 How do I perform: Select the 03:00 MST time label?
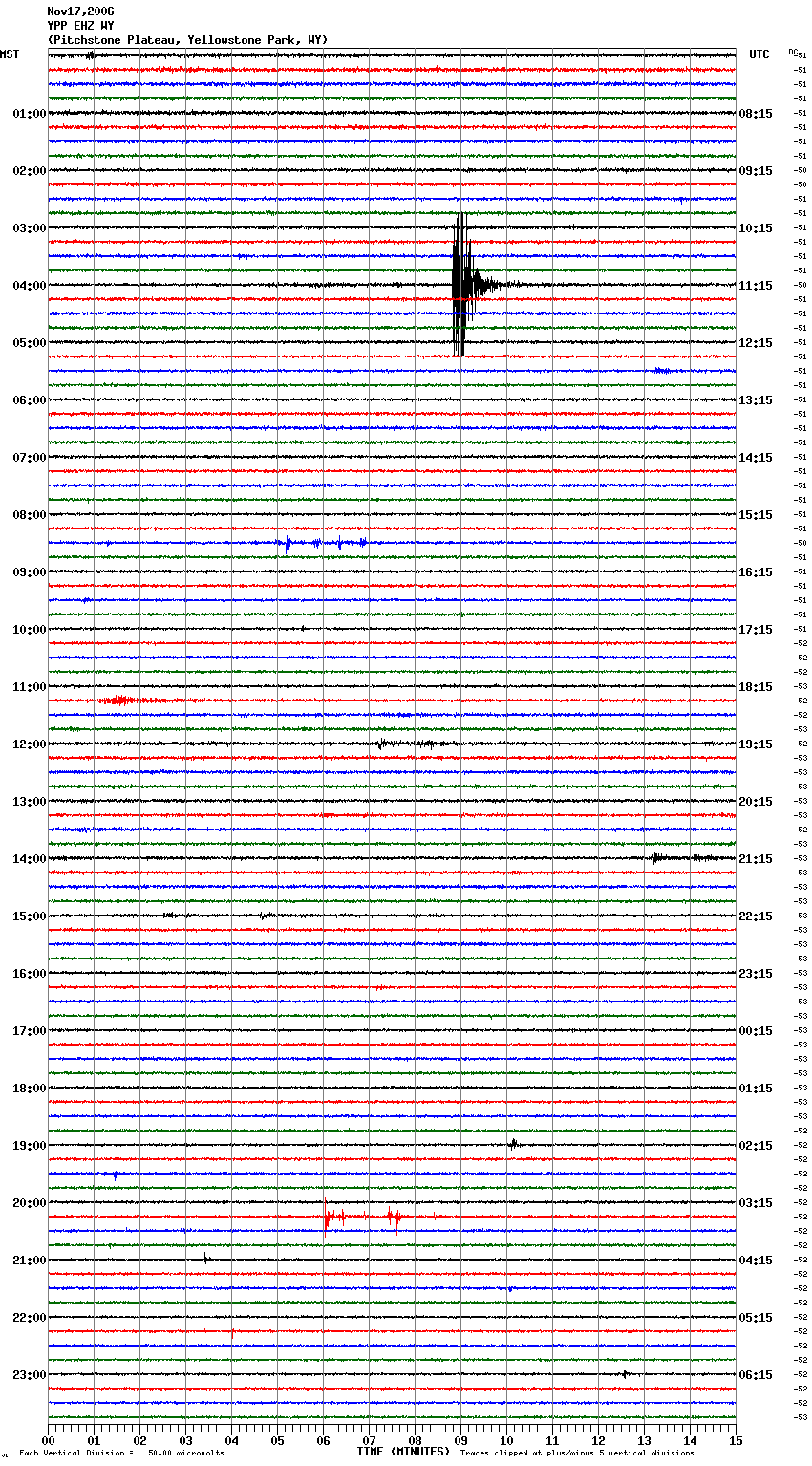tap(29, 228)
